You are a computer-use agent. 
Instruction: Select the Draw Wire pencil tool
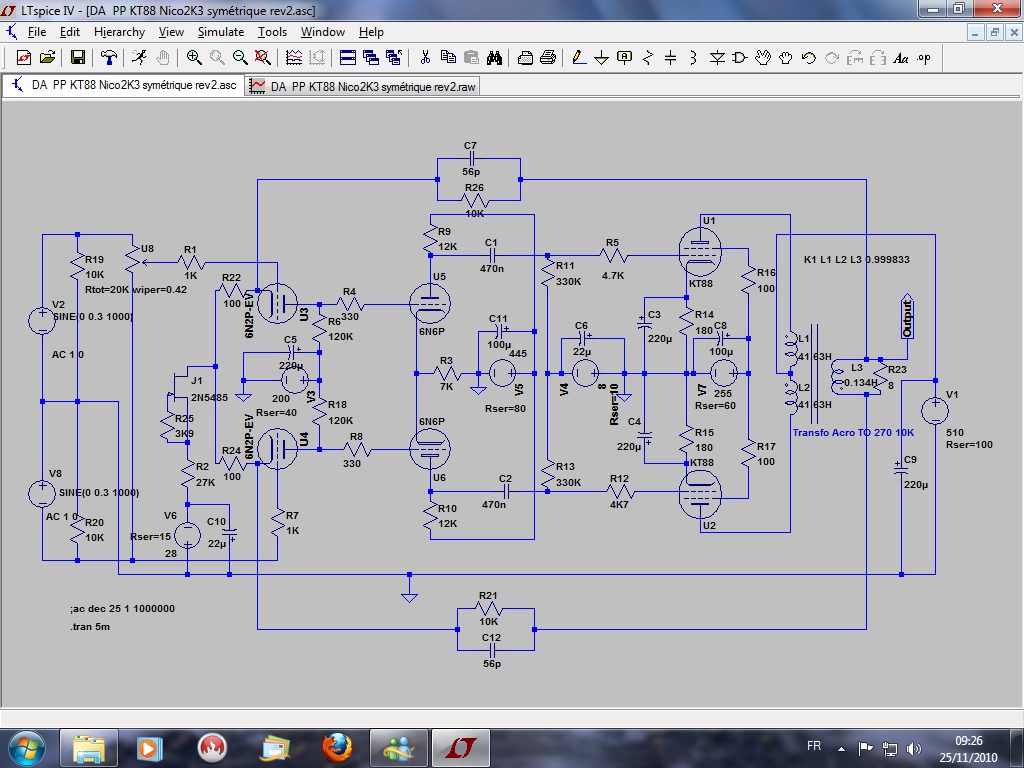tap(579, 58)
